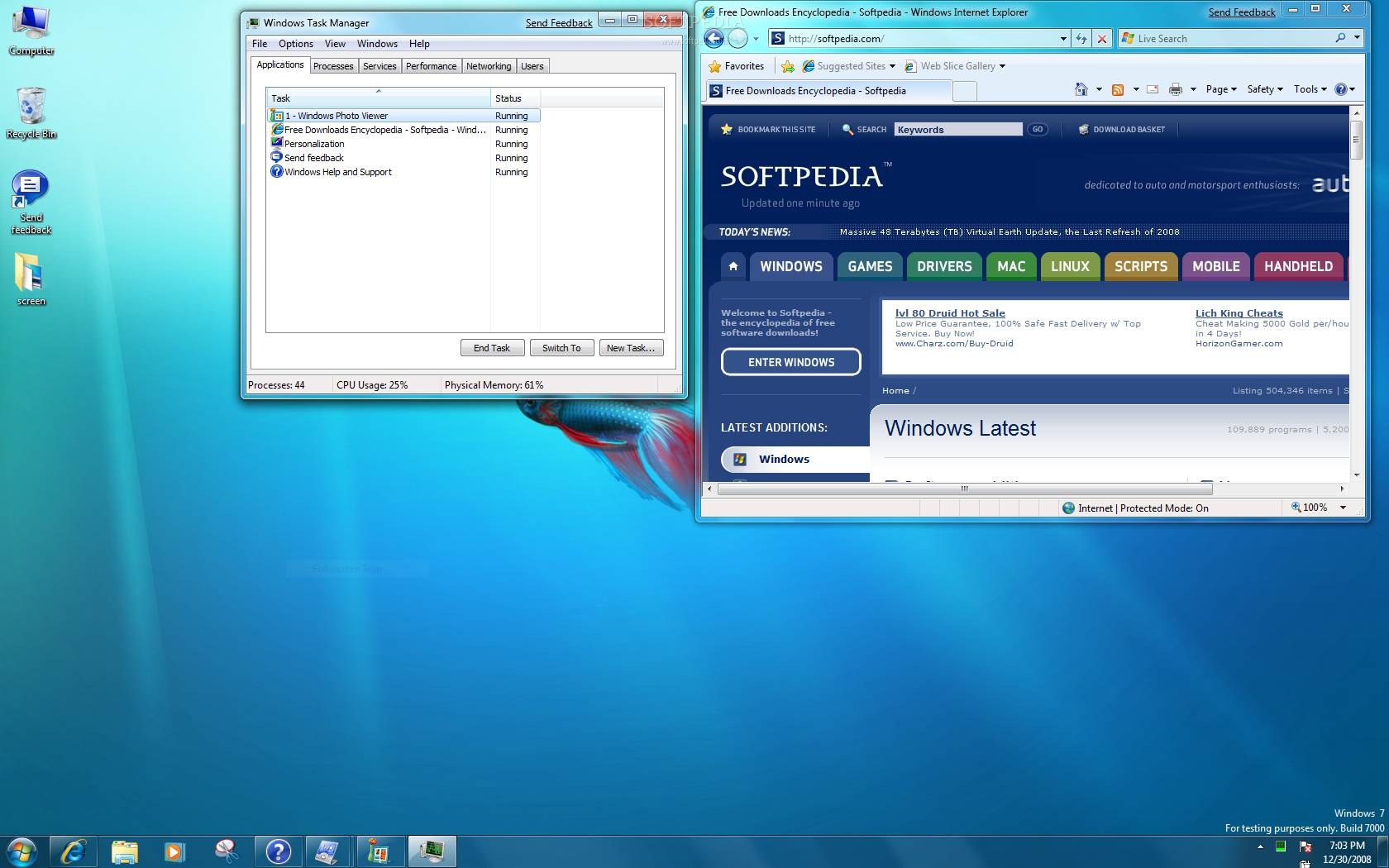Select Windows Help and Support task row
Screen dimensions: 1389x868
[403, 172]
